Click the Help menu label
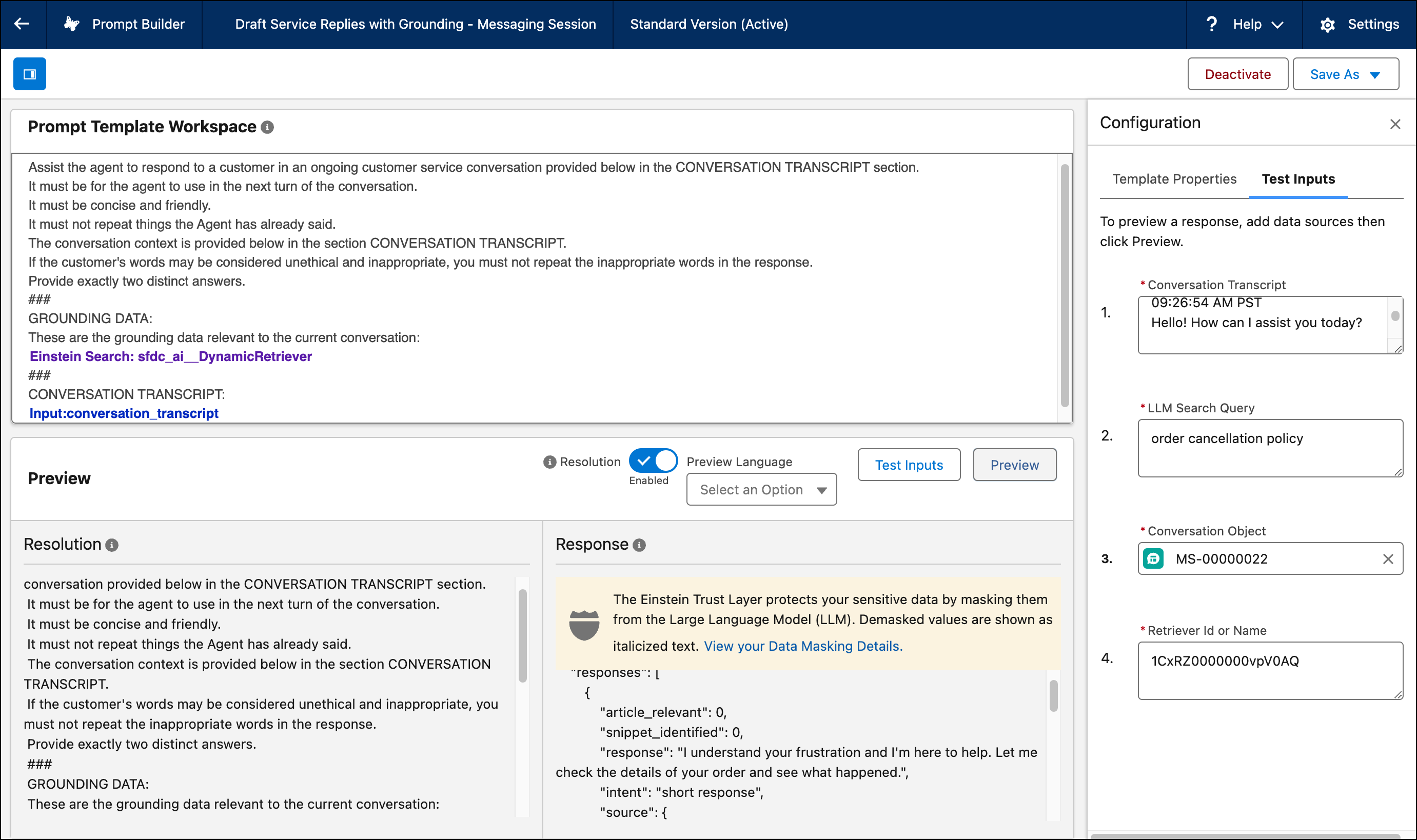The width and height of the screenshot is (1417, 840). [1247, 24]
